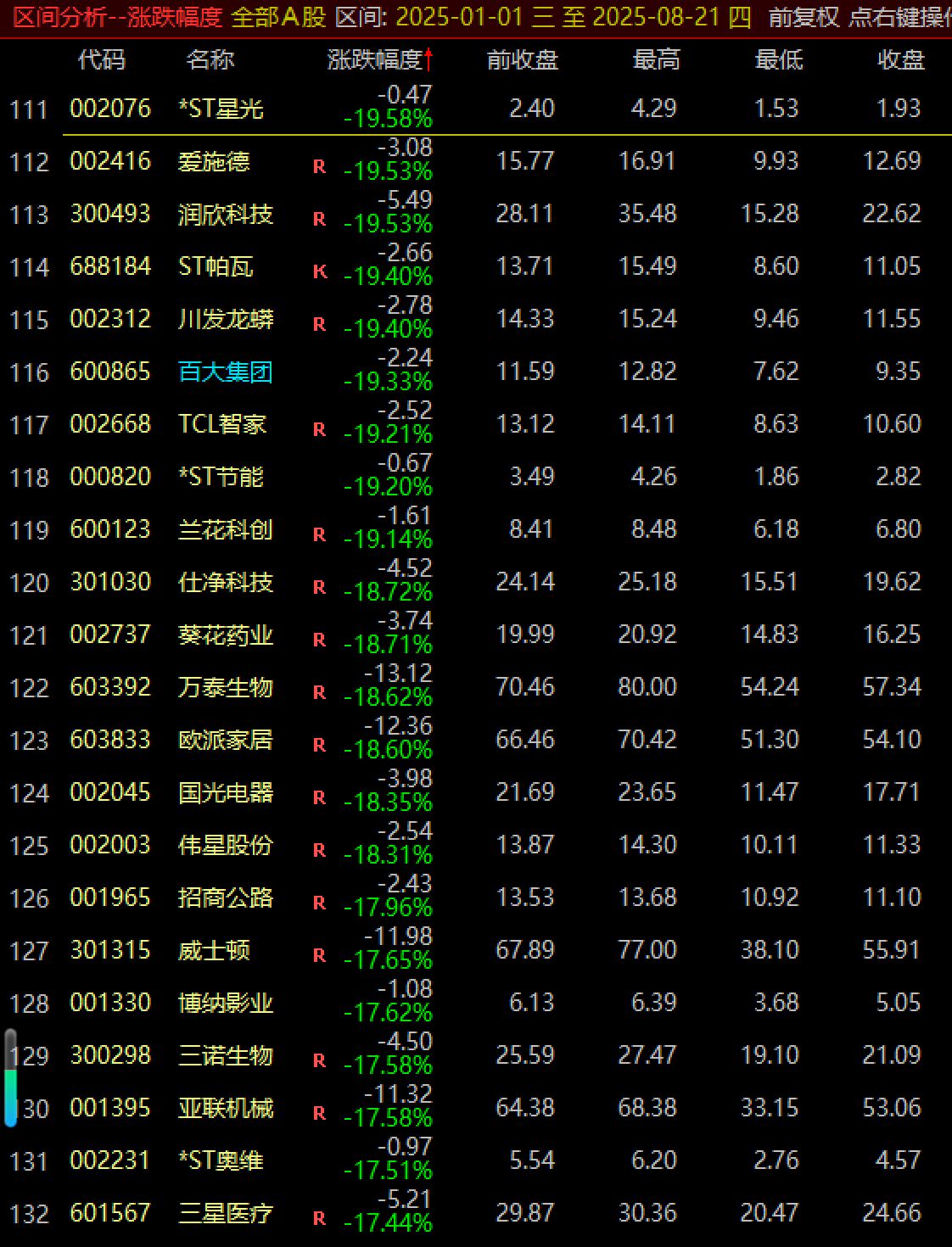Viewport: 952px width, 1247px height.
Task: Click the R marker for 万泰生物
Action: [319, 693]
